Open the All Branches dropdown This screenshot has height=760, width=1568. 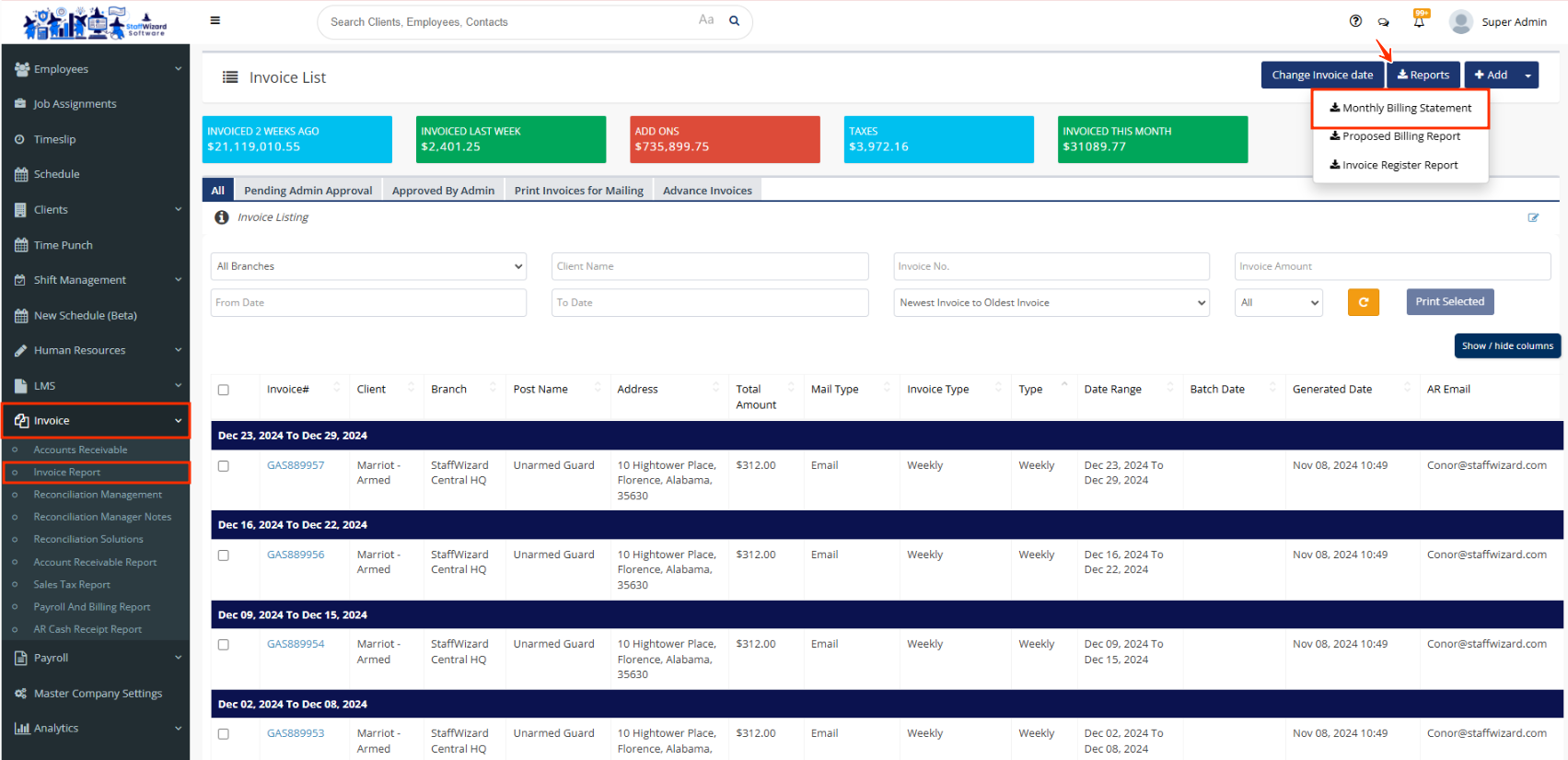368,266
